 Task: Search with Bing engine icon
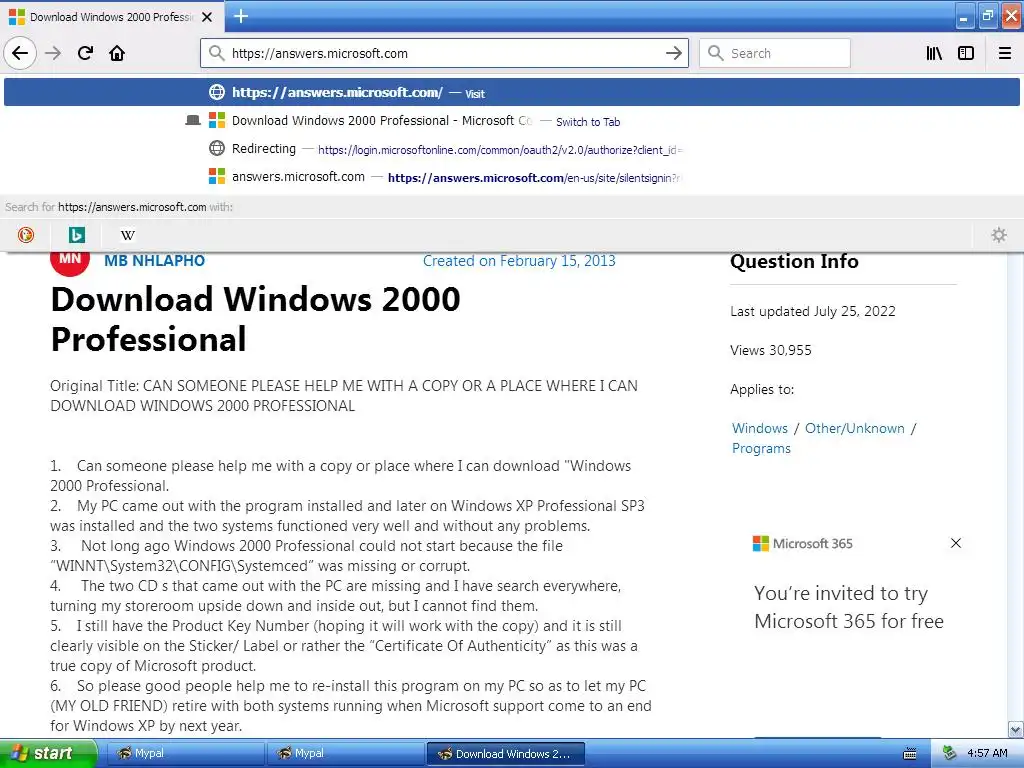click(x=77, y=234)
